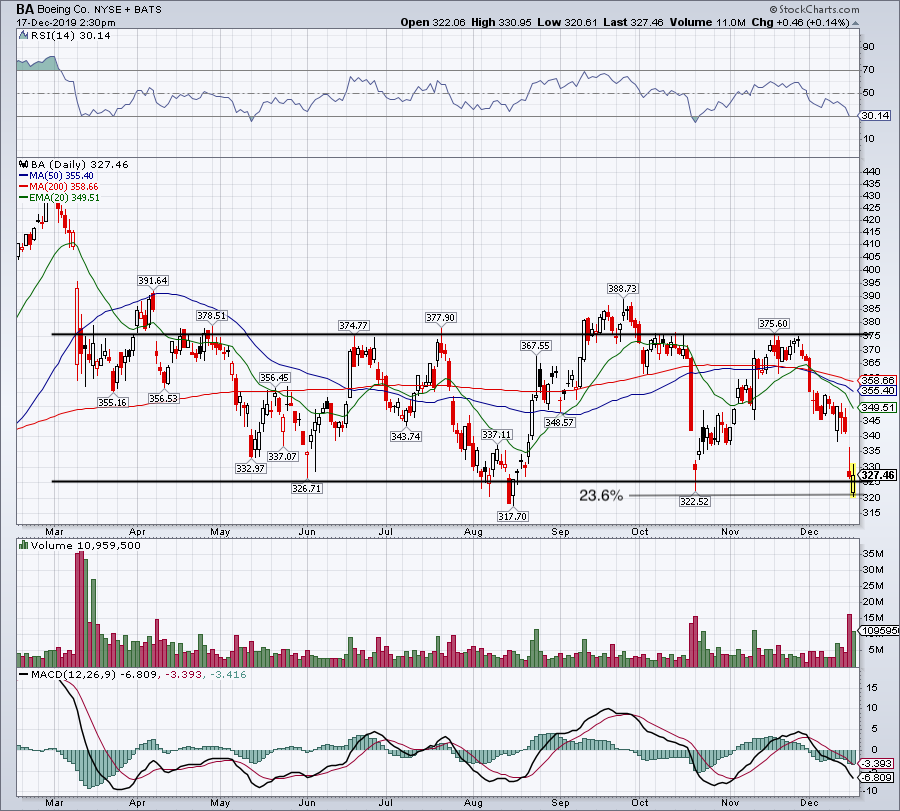
Task: Click the 343.74 low price label
Action: click(406, 436)
